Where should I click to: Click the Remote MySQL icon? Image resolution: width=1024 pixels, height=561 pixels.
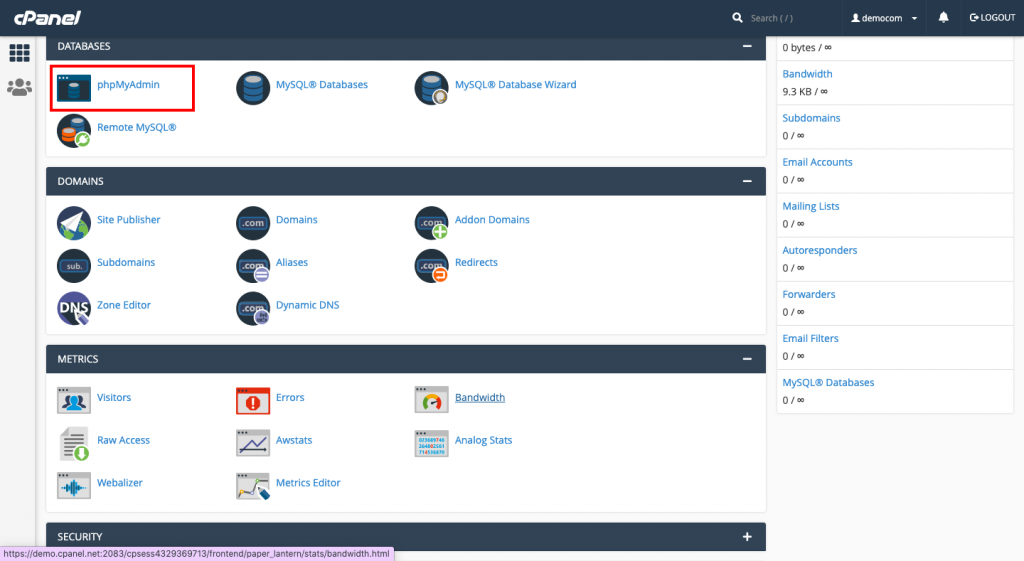click(x=74, y=131)
